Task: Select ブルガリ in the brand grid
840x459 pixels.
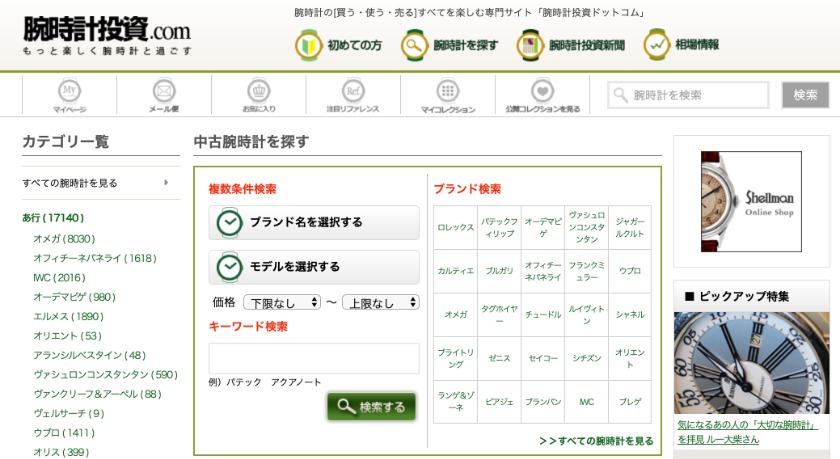Action: [499, 271]
